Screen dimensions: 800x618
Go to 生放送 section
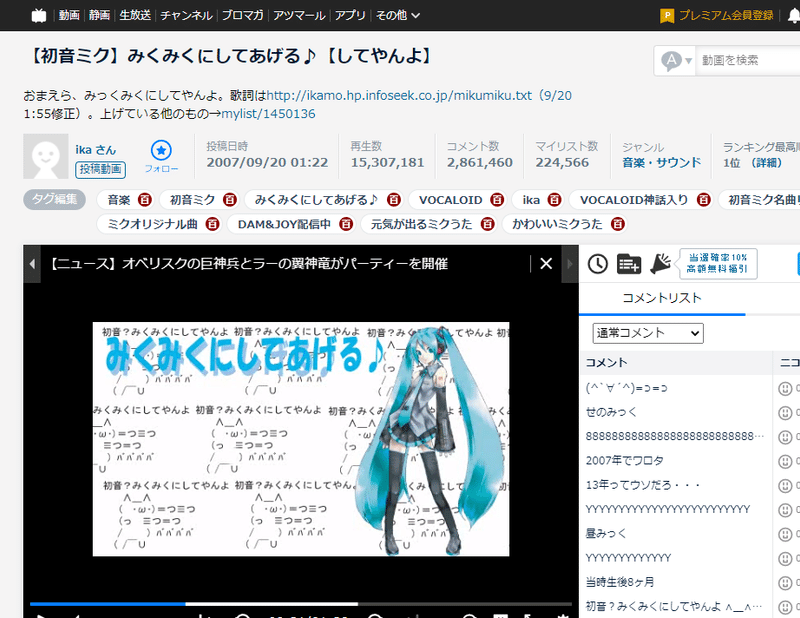tap(135, 15)
